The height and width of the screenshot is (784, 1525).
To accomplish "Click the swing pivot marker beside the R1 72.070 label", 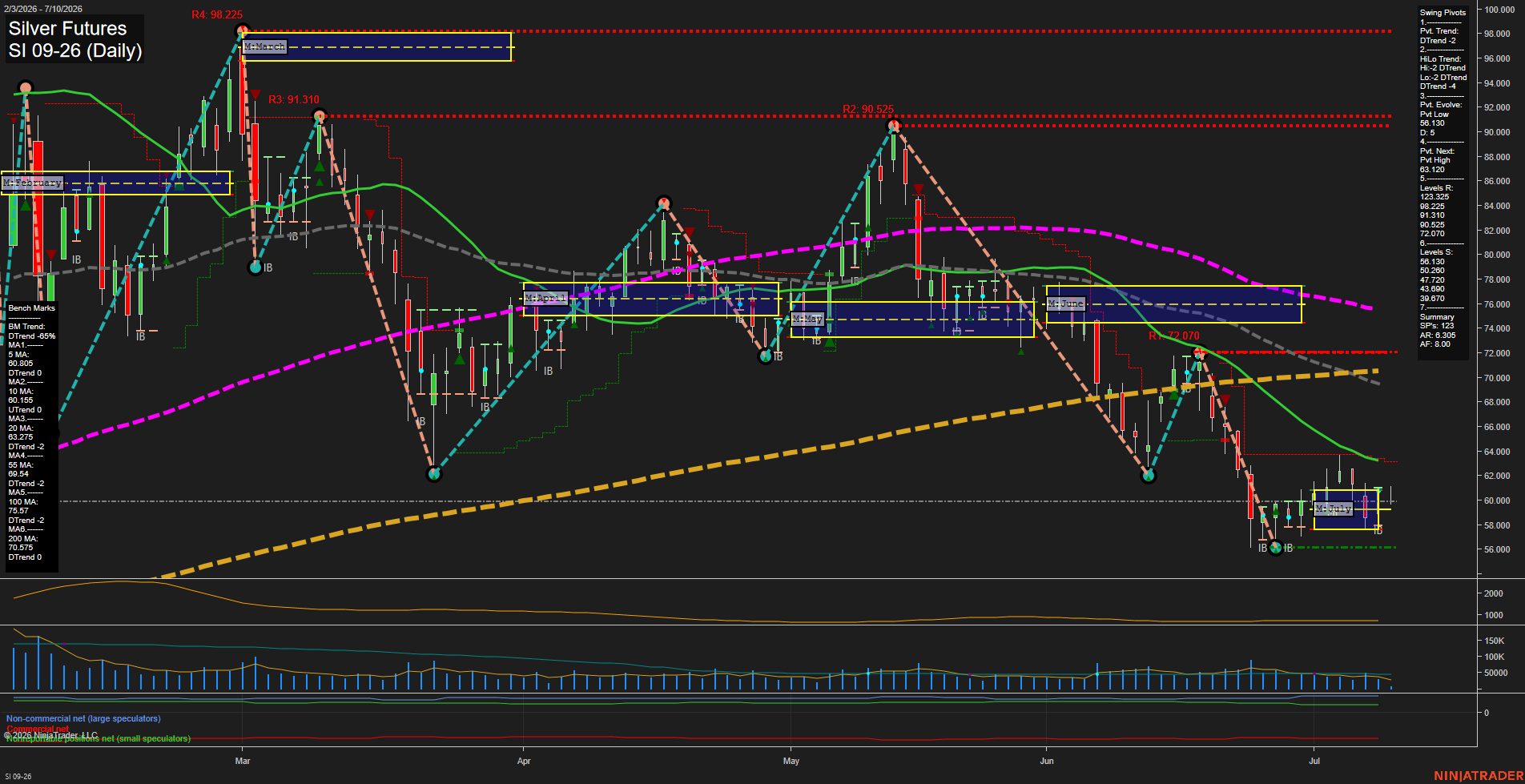I will coord(1199,352).
